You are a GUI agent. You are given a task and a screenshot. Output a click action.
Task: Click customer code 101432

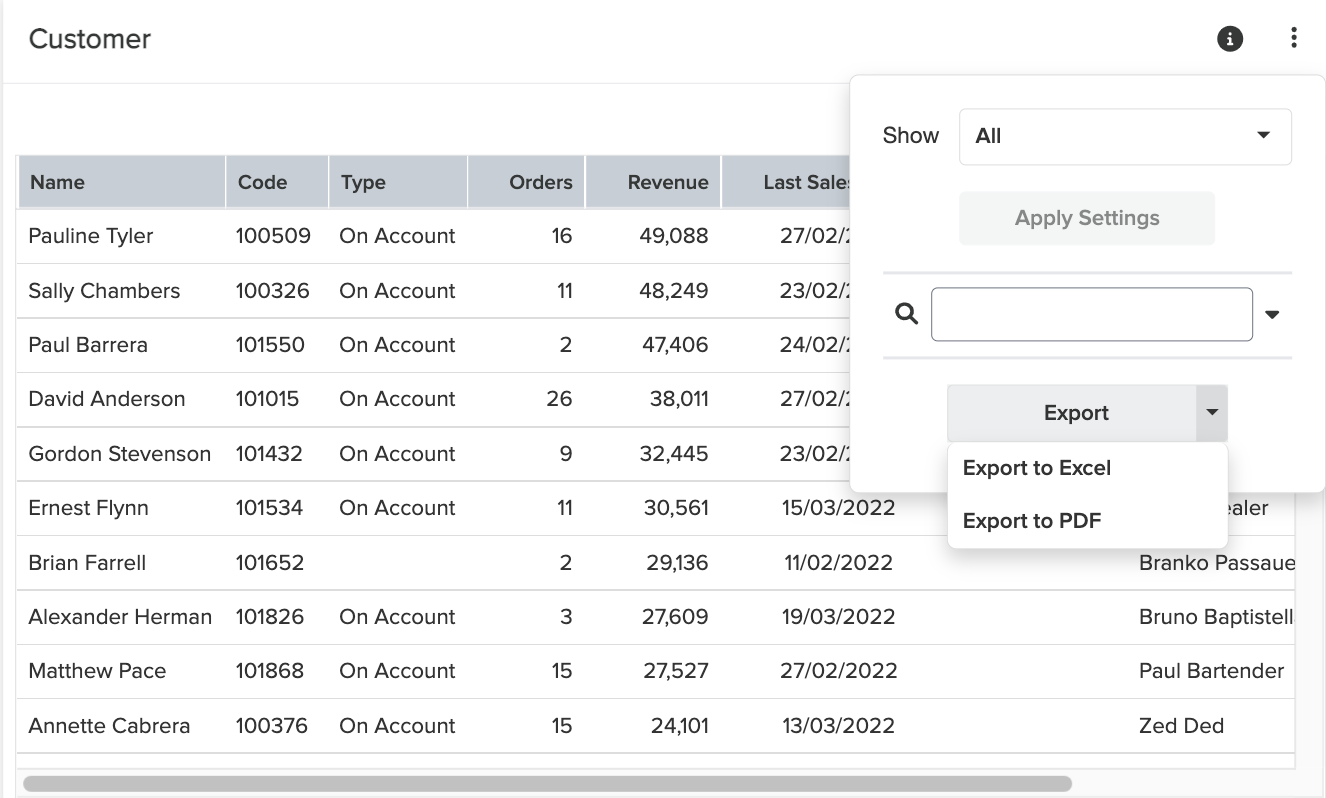(x=269, y=454)
